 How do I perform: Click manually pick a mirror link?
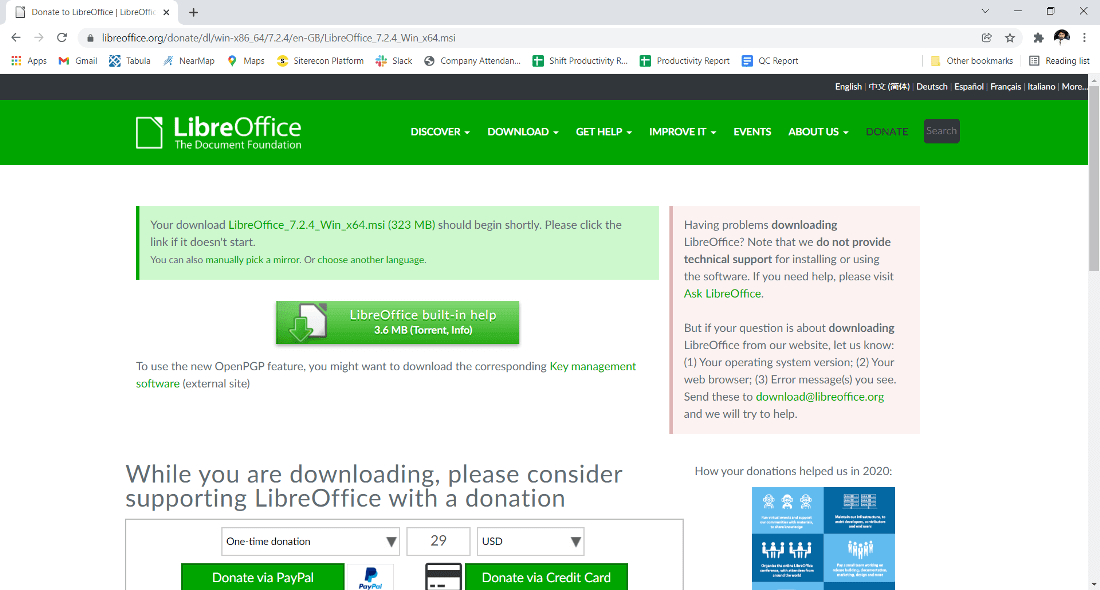(x=253, y=260)
